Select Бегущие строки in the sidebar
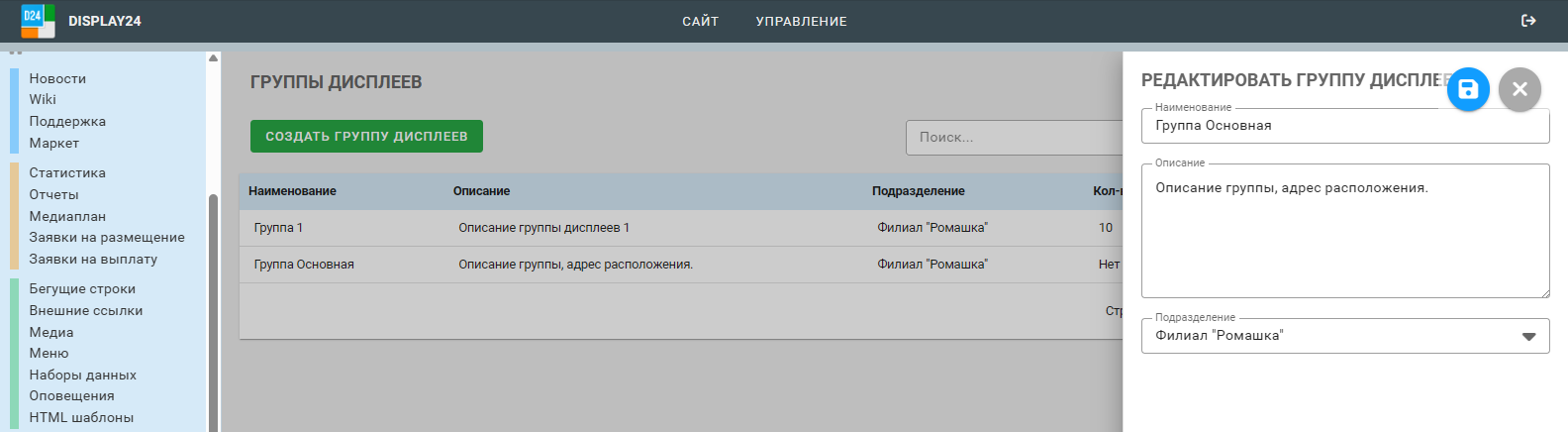 [x=82, y=288]
